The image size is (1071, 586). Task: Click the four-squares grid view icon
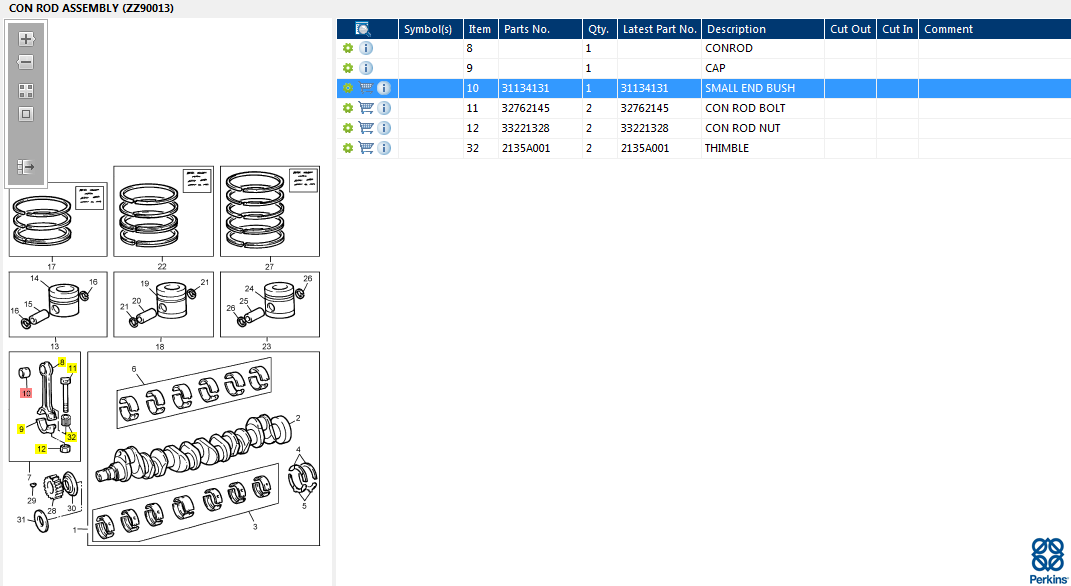(26, 91)
